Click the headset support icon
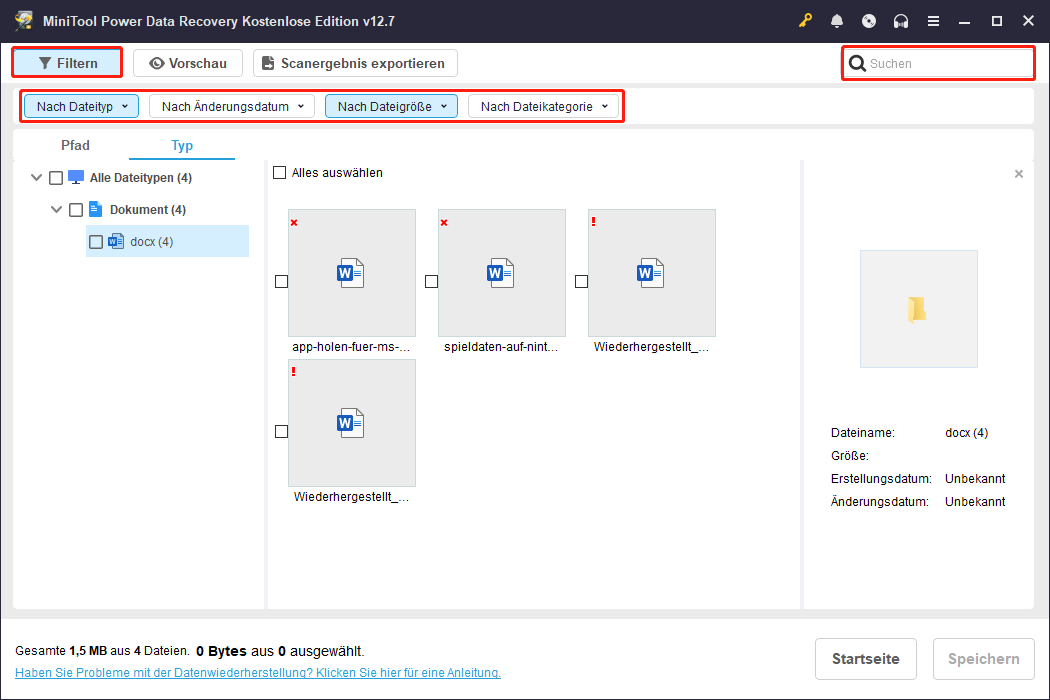 coord(901,20)
